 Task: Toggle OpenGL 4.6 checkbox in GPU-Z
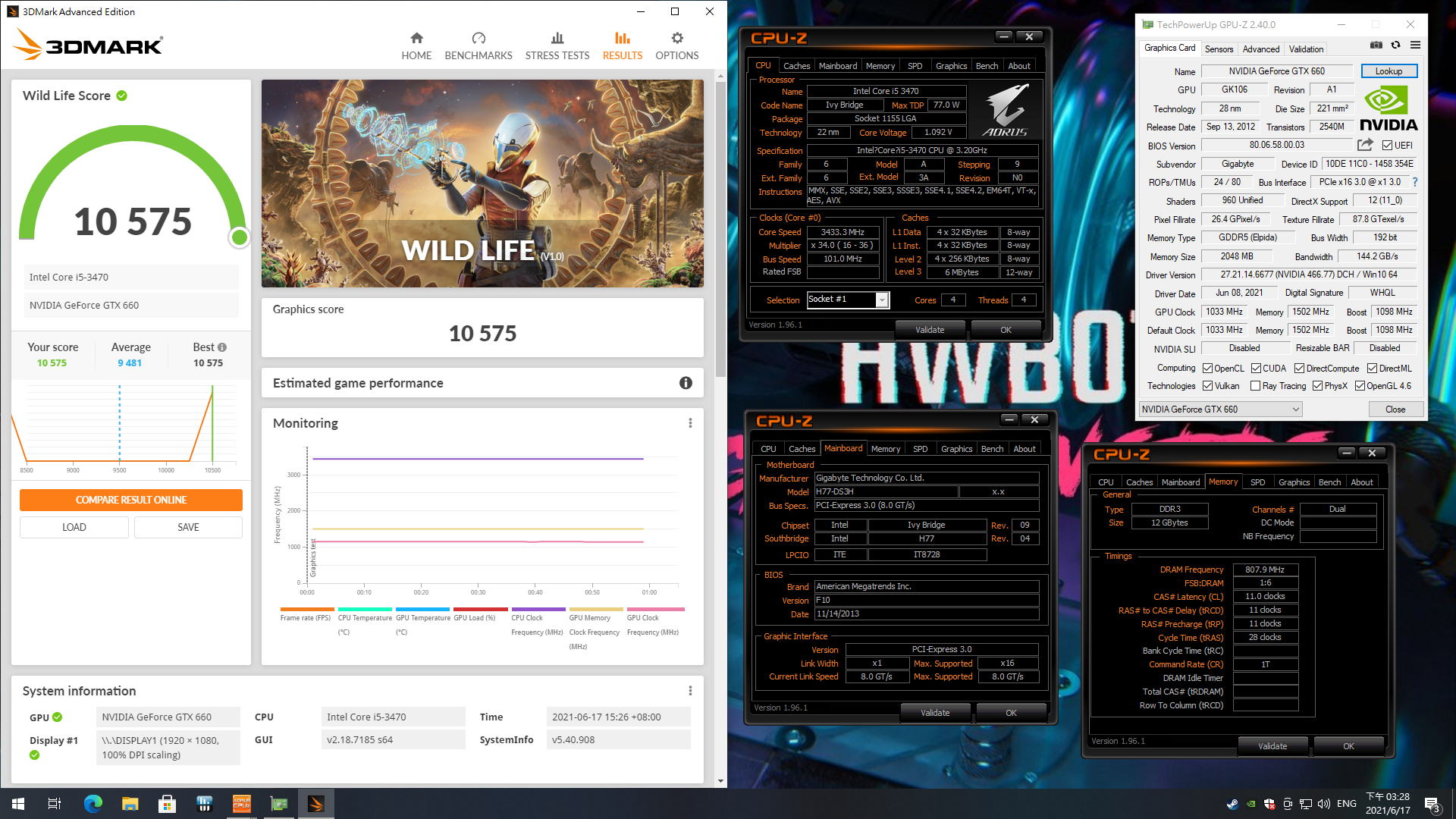[1360, 386]
